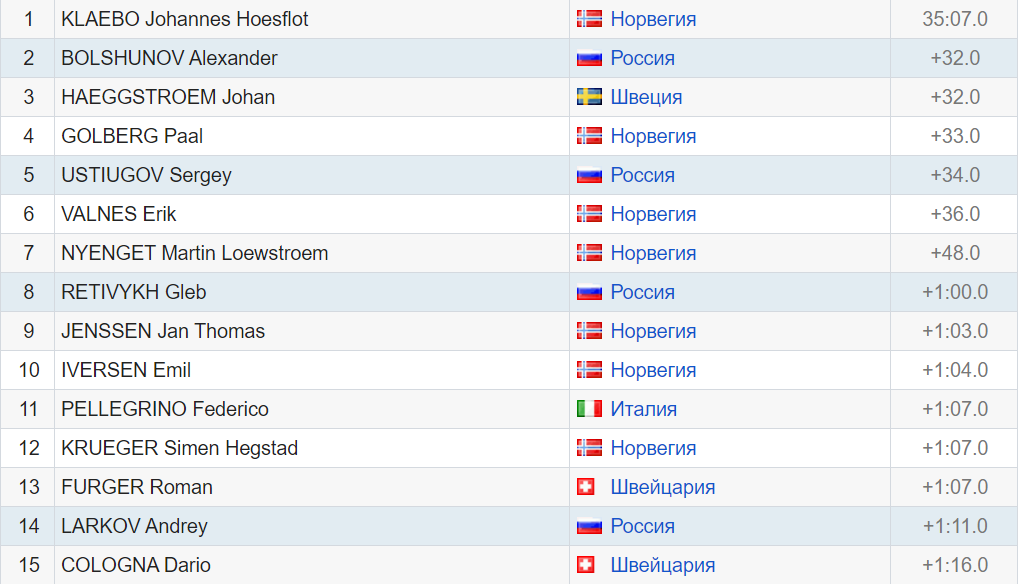Screen dimensions: 1019x584
Task: Open Швеция country link
Action: 646,97
